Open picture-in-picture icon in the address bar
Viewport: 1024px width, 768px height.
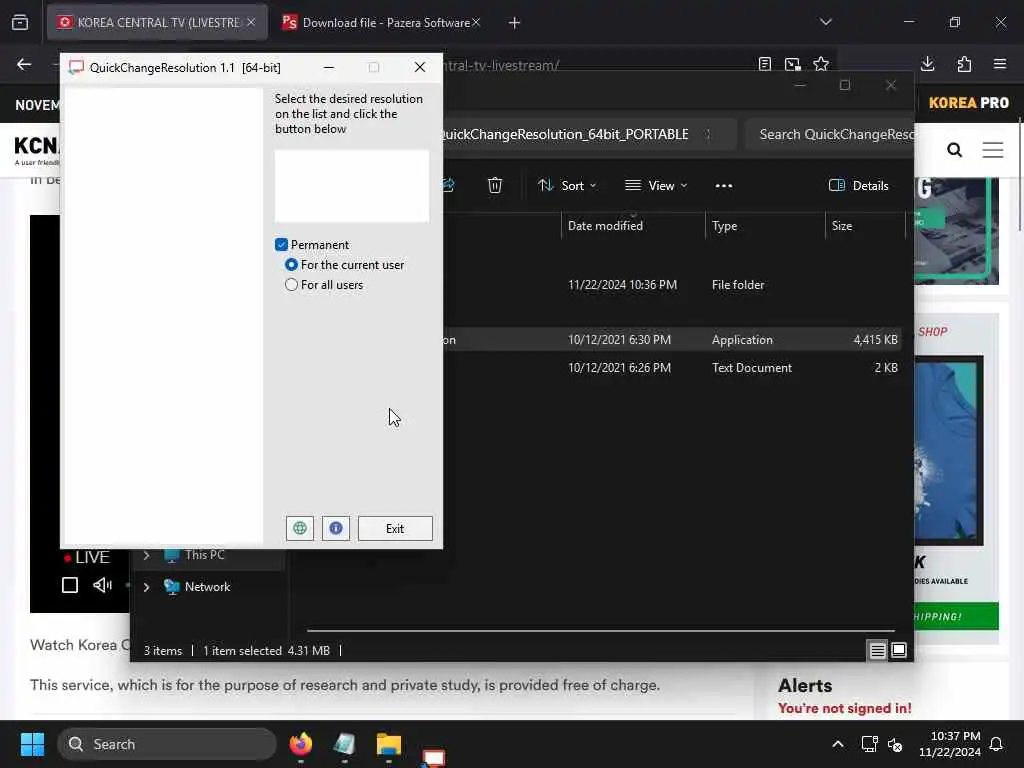point(793,64)
